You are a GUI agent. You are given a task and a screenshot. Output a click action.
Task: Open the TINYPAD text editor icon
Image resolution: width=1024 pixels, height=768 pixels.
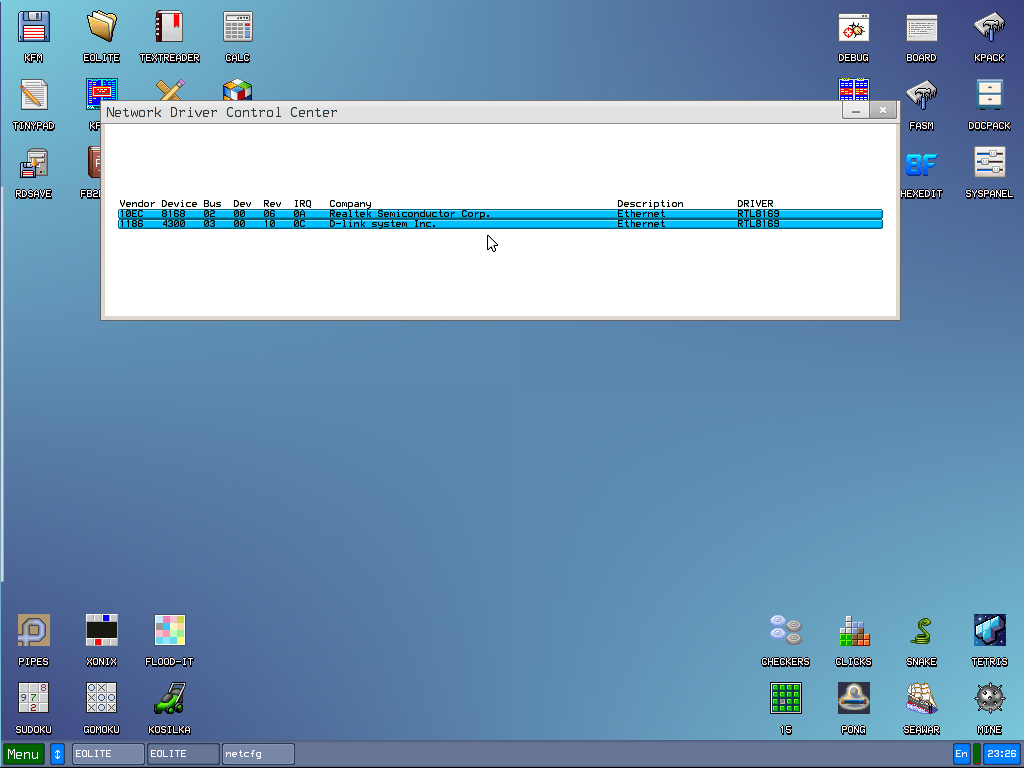34,96
